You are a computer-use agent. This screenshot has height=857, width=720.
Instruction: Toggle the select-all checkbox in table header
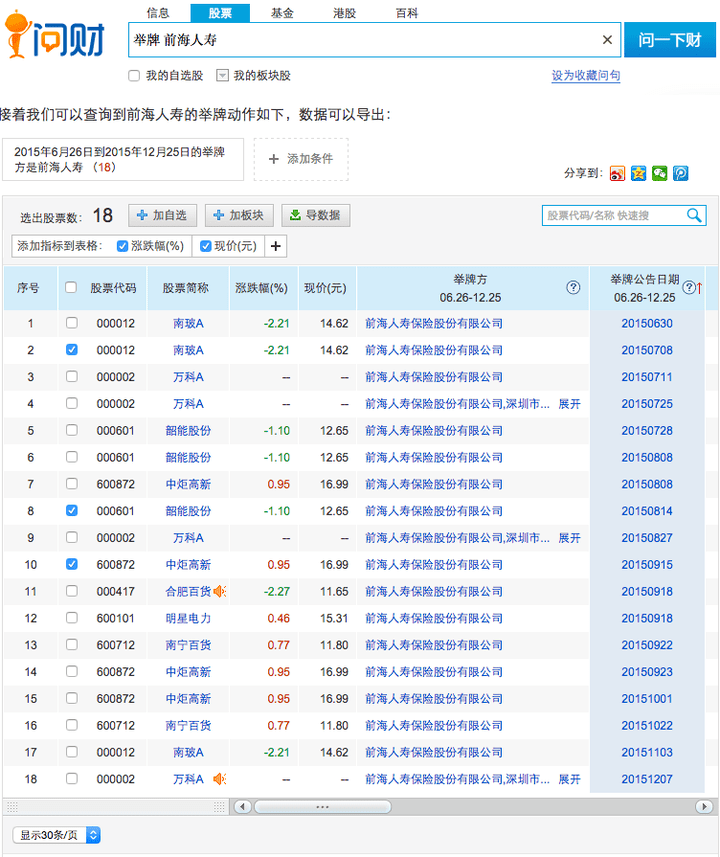[71, 288]
